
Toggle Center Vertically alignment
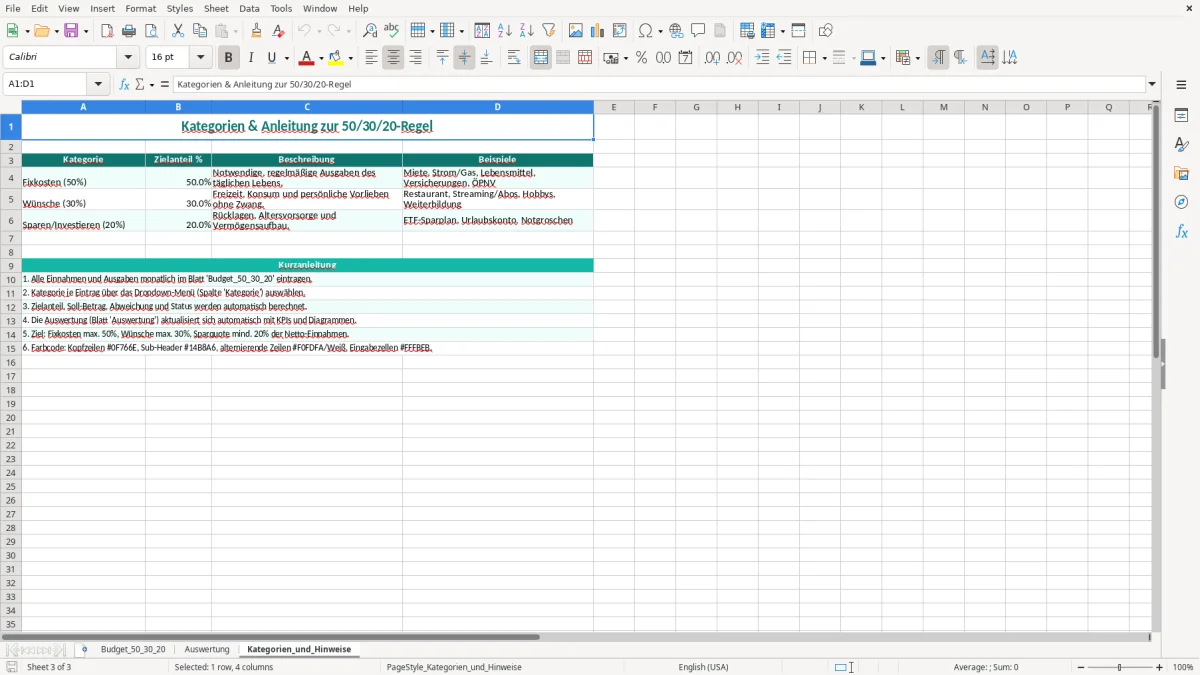click(464, 58)
